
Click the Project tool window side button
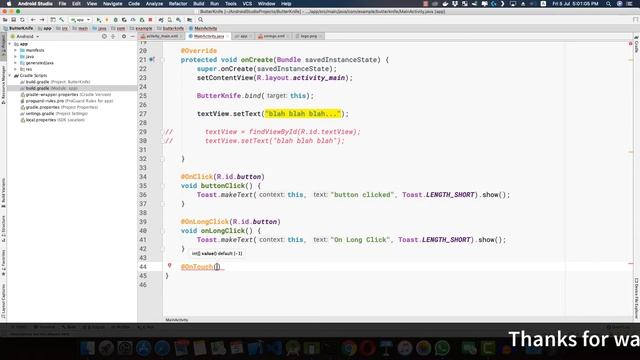[x=3, y=46]
